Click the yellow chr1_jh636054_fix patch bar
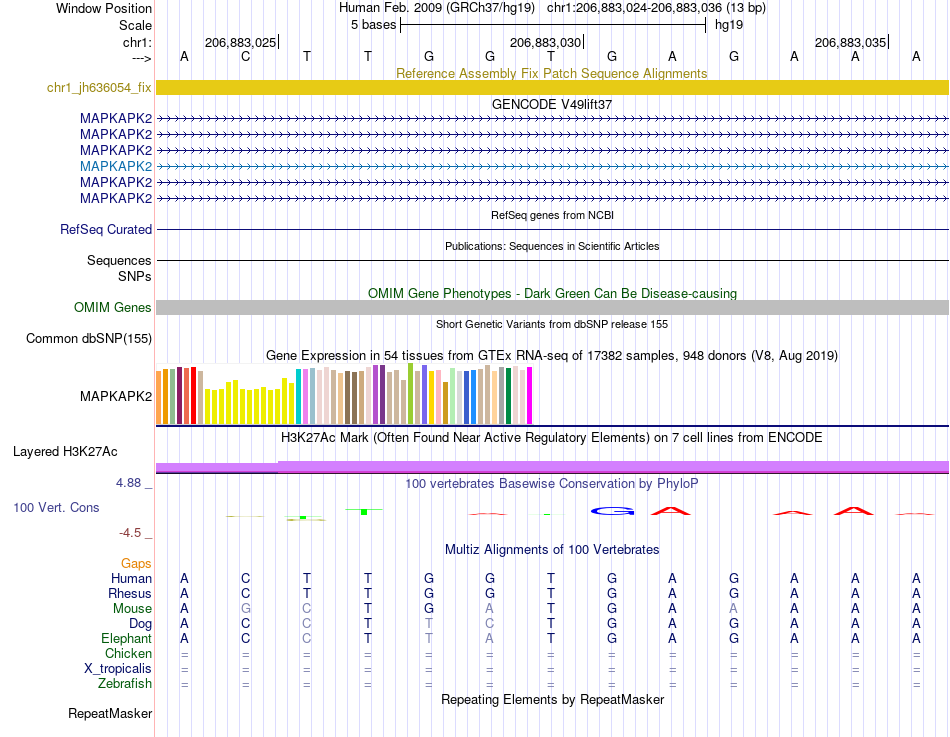Viewport: 950px width, 737px height. (x=552, y=87)
